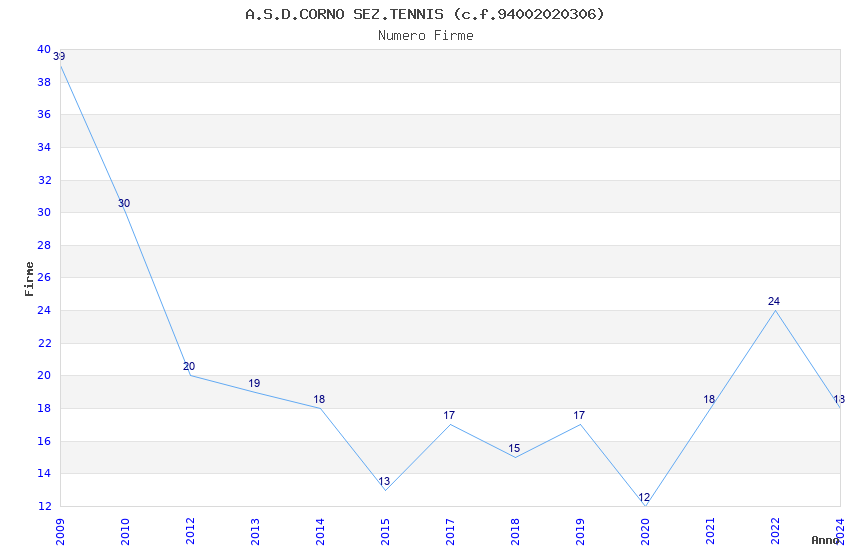This screenshot has height=550, width=850.
Task: Select the y-axis tick label 26
Action: click(44, 277)
